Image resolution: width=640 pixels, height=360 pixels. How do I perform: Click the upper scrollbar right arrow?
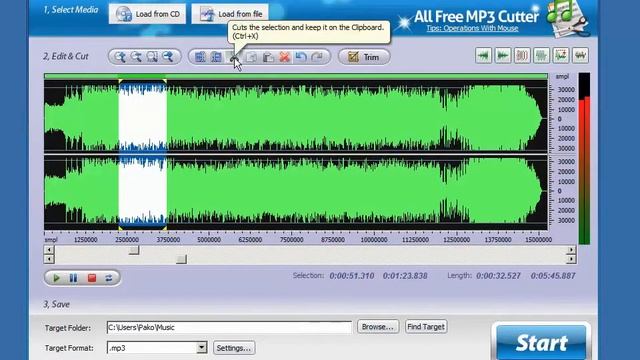pyautogui.click(x=571, y=250)
